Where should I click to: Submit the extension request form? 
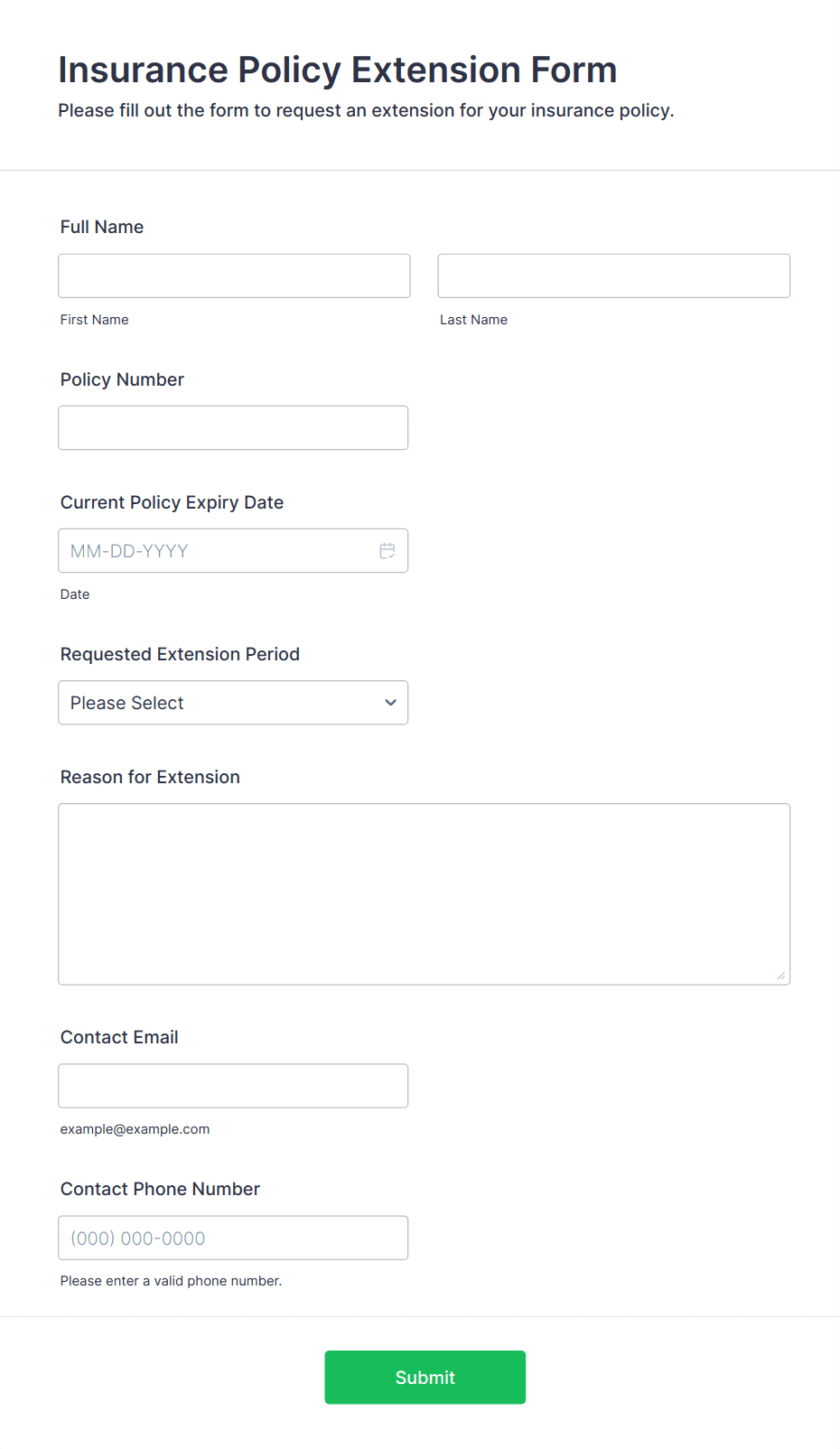point(425,1378)
